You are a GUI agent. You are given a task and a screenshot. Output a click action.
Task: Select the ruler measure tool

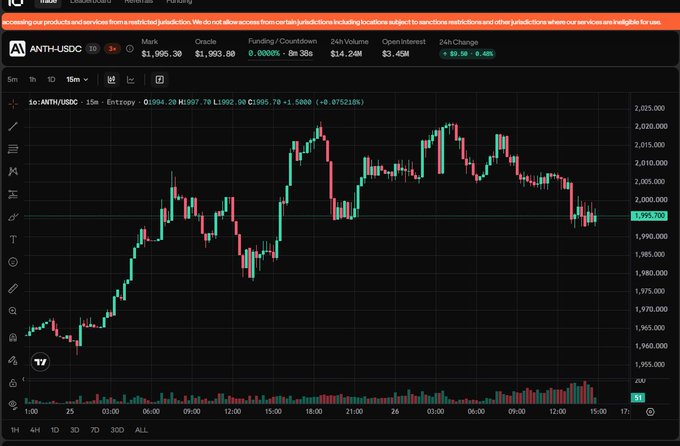pos(13,288)
